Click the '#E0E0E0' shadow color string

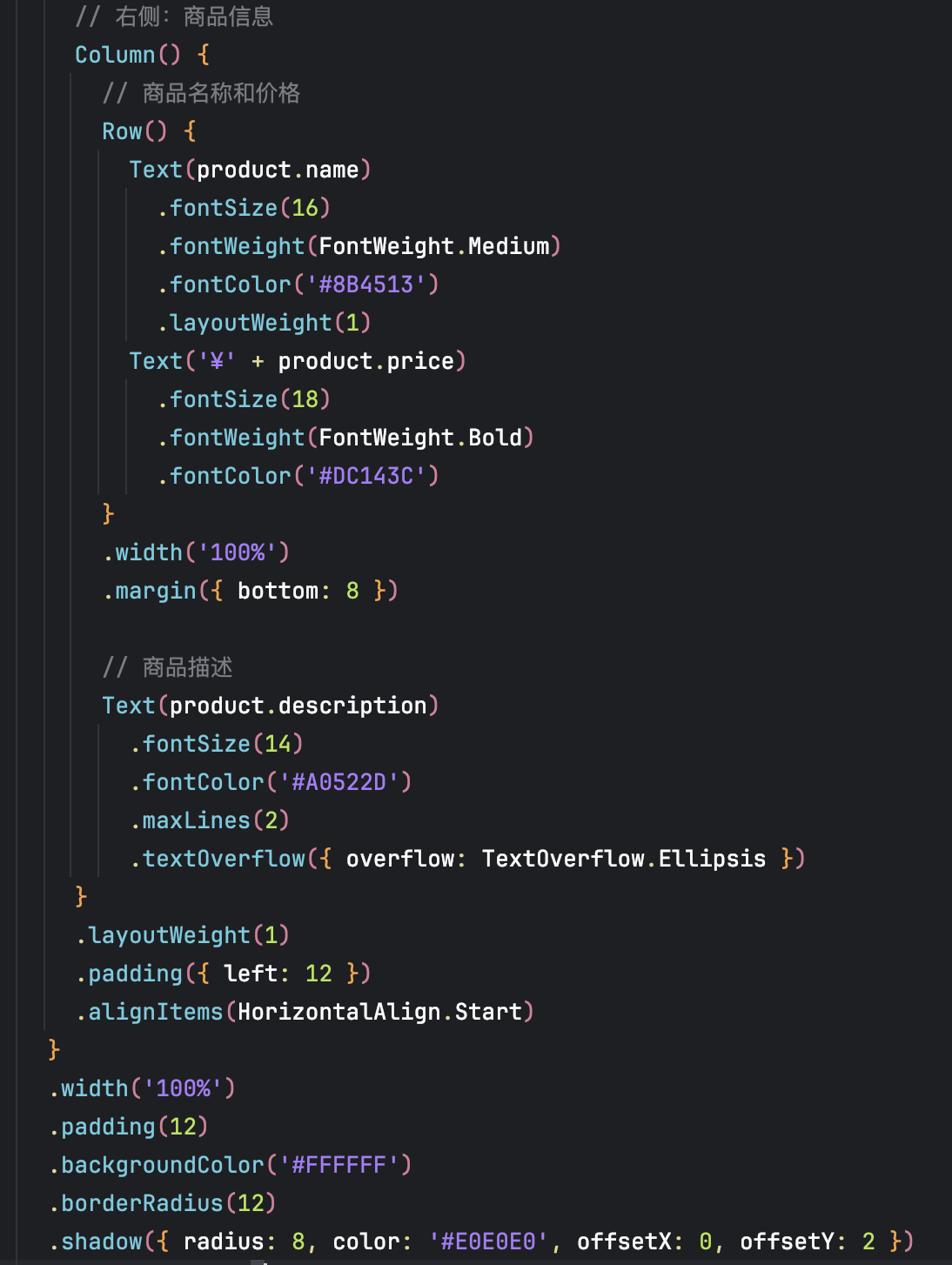click(488, 1242)
